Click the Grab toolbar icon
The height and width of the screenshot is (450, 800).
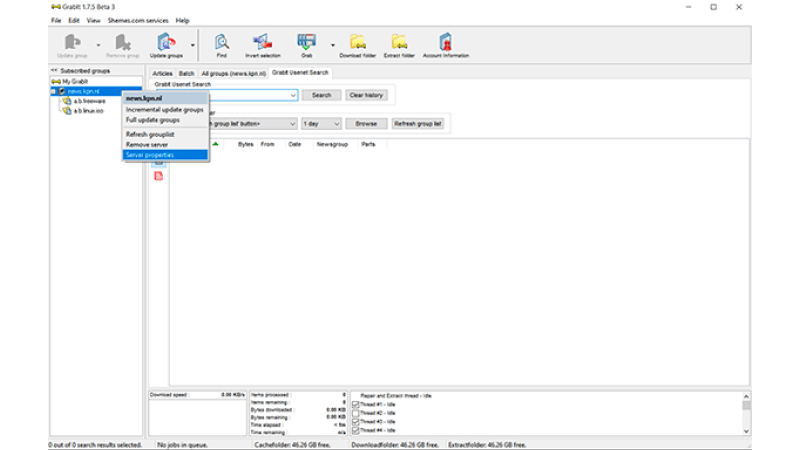(x=306, y=45)
